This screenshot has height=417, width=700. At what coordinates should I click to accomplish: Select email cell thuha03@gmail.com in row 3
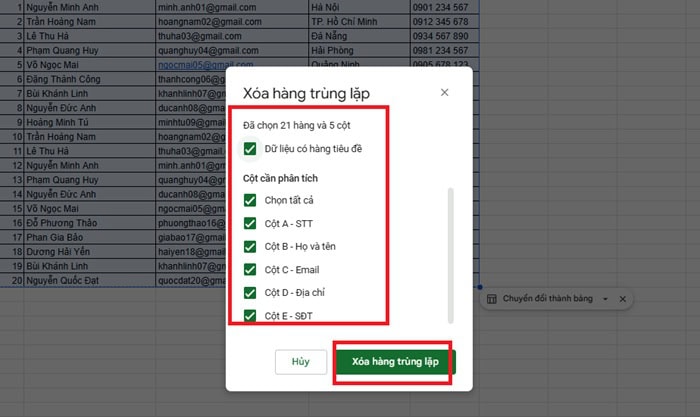click(x=232, y=36)
